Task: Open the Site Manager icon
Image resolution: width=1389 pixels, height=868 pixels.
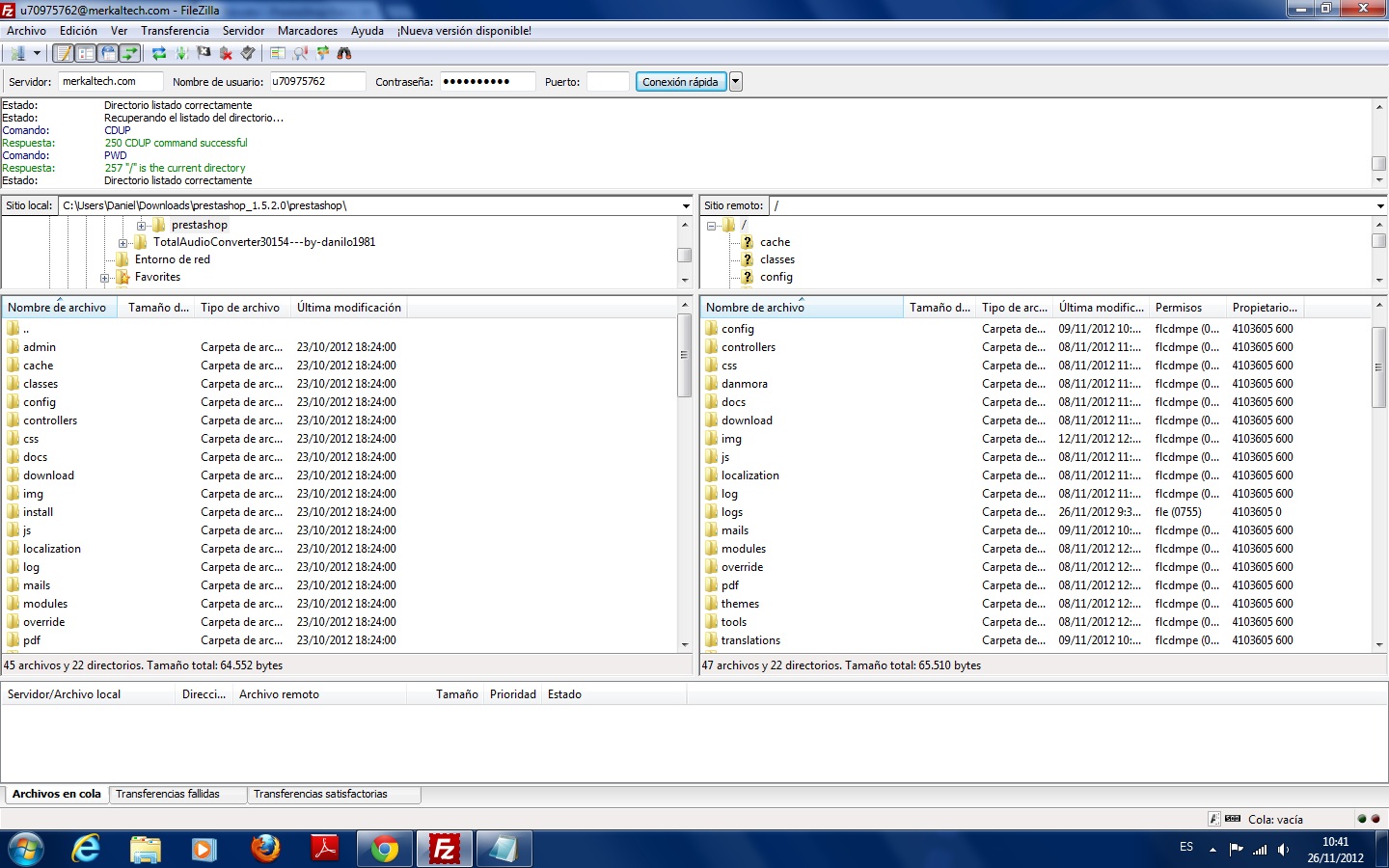Action: point(17,54)
